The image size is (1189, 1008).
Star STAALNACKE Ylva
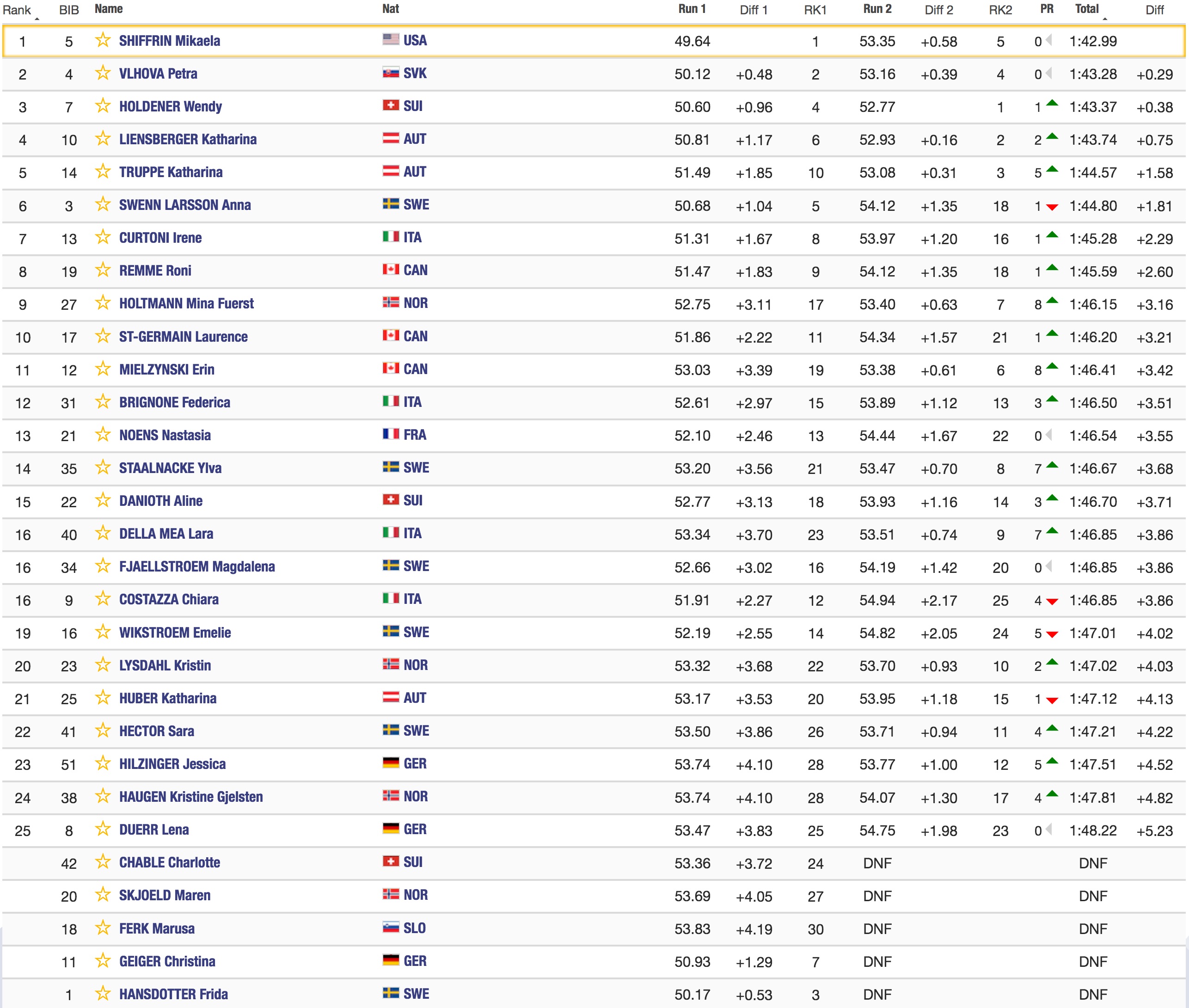coord(103,467)
